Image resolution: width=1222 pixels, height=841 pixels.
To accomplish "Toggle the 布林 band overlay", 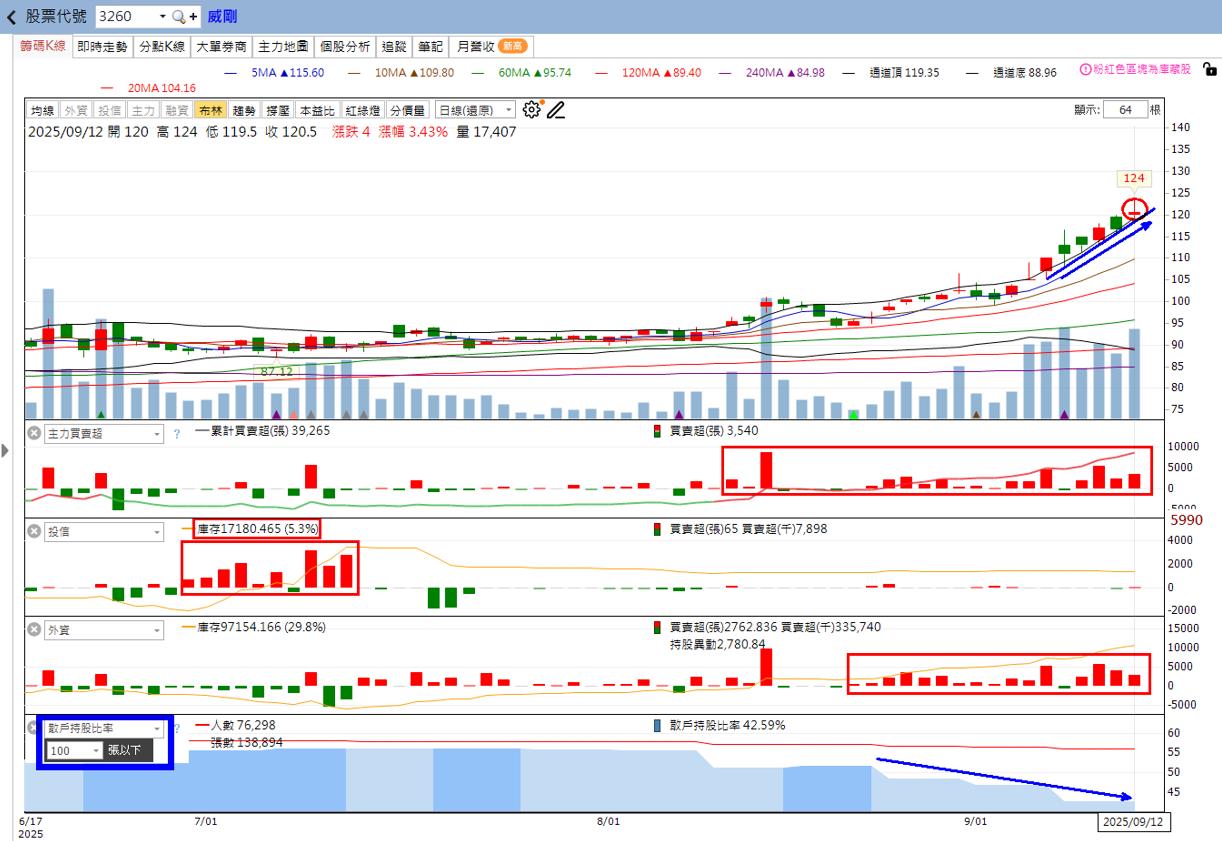I will coord(210,110).
